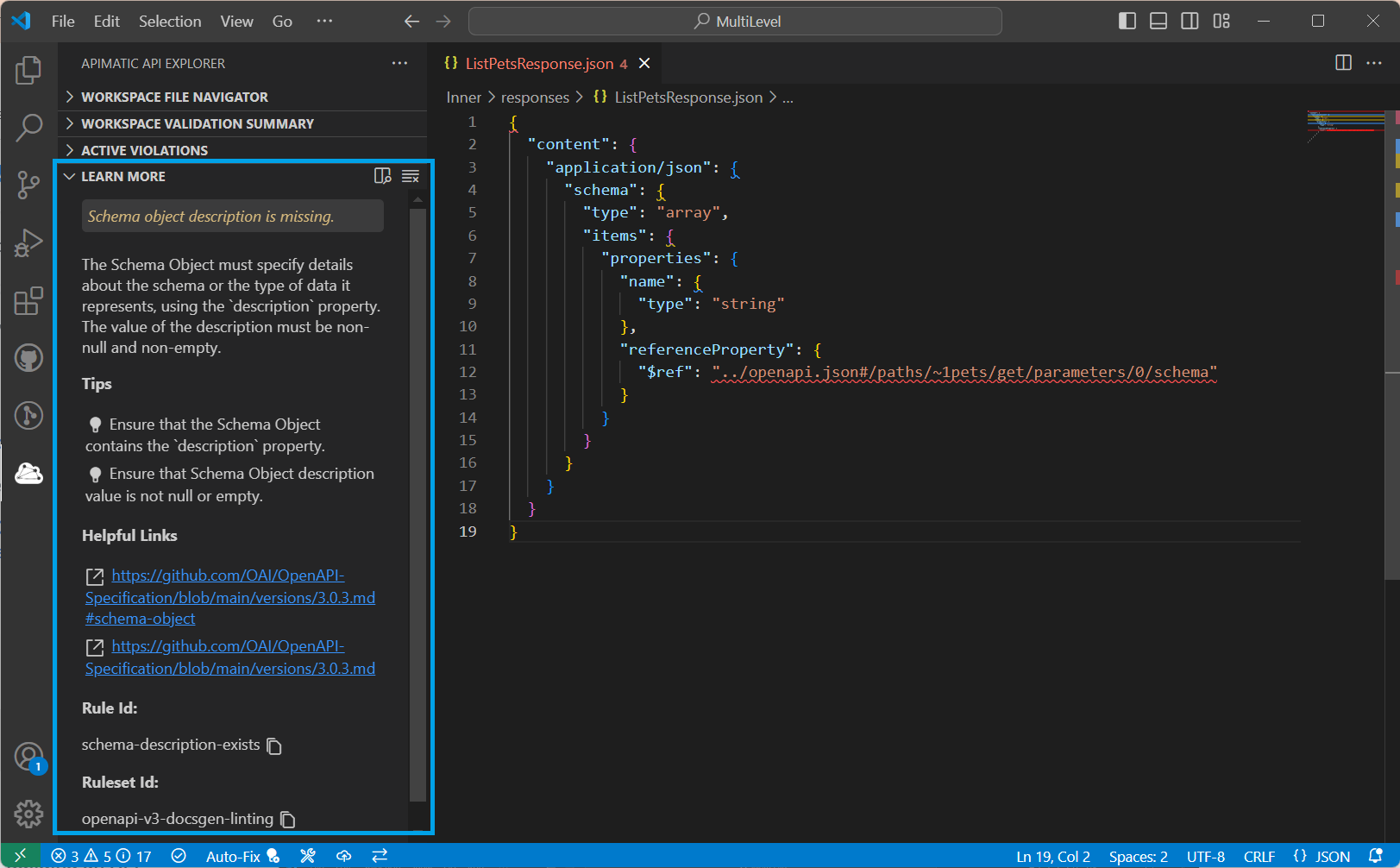Change end of line sequence CRLF
1400x868 pixels.
pyautogui.click(x=1259, y=856)
